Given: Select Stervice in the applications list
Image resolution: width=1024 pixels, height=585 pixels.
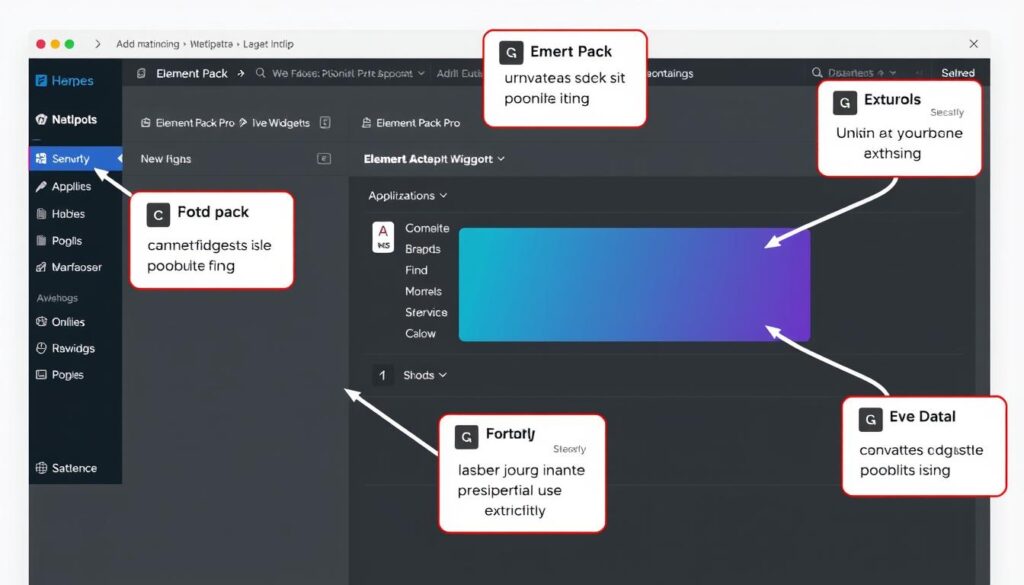Looking at the screenshot, I should click(426, 313).
